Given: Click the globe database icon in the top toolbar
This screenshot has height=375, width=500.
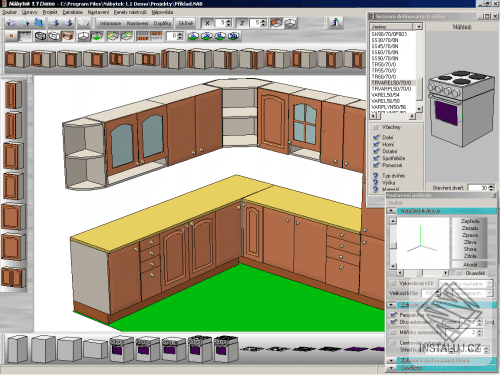Looking at the screenshot, I should (39, 23).
